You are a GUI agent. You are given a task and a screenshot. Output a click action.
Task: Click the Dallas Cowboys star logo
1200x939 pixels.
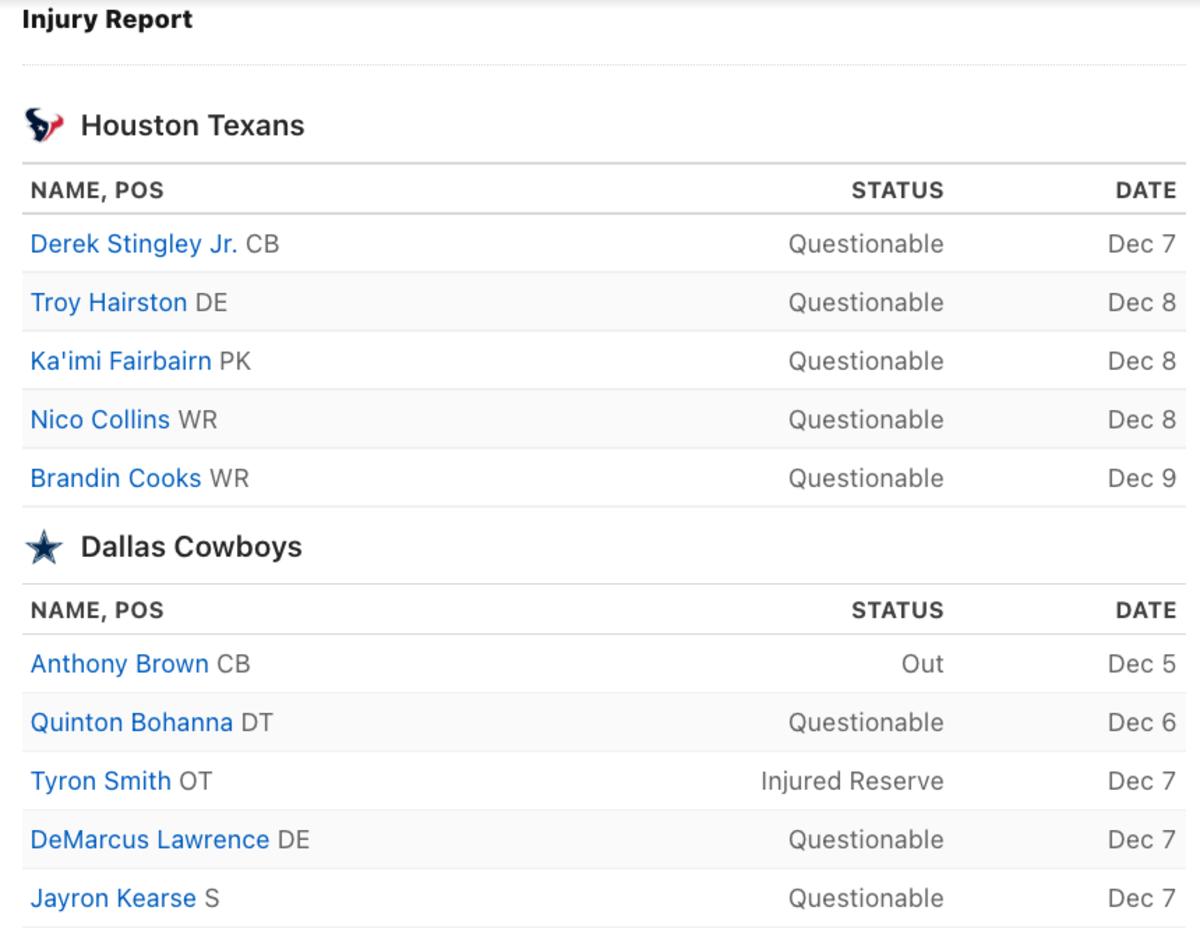[x=44, y=548]
